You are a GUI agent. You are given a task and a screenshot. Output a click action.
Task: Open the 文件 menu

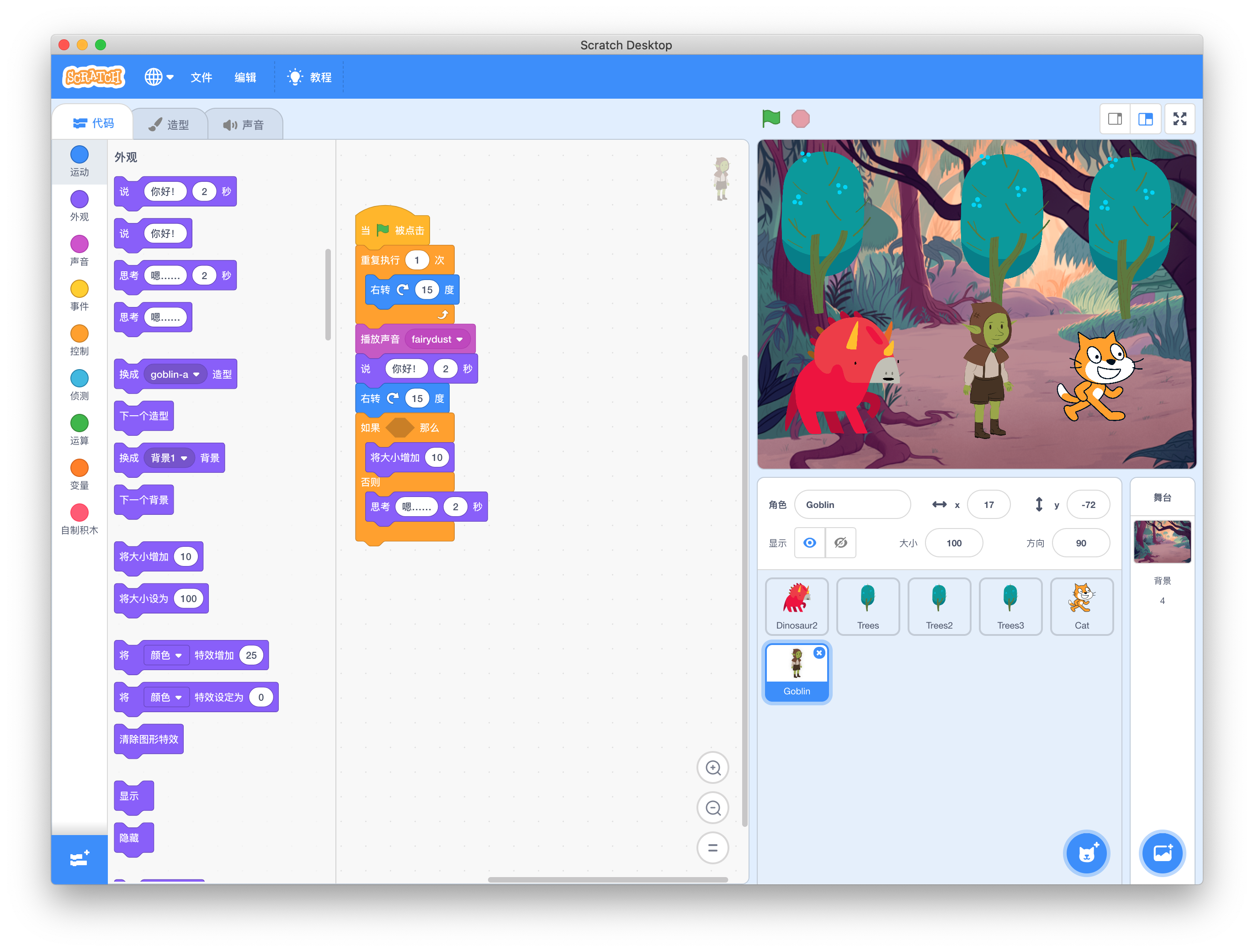click(x=201, y=77)
